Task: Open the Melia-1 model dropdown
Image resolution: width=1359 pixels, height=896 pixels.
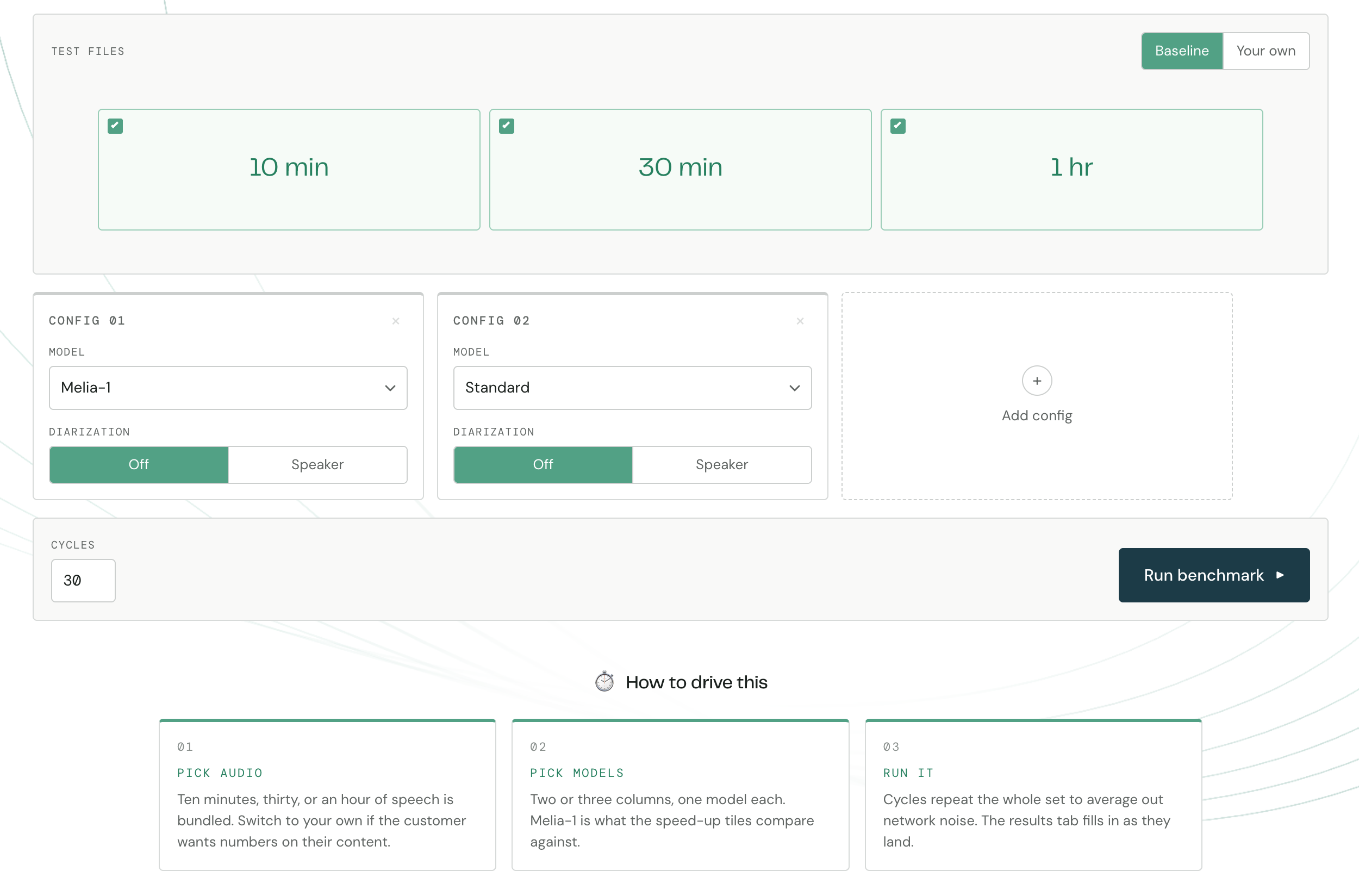Action: [x=228, y=388]
